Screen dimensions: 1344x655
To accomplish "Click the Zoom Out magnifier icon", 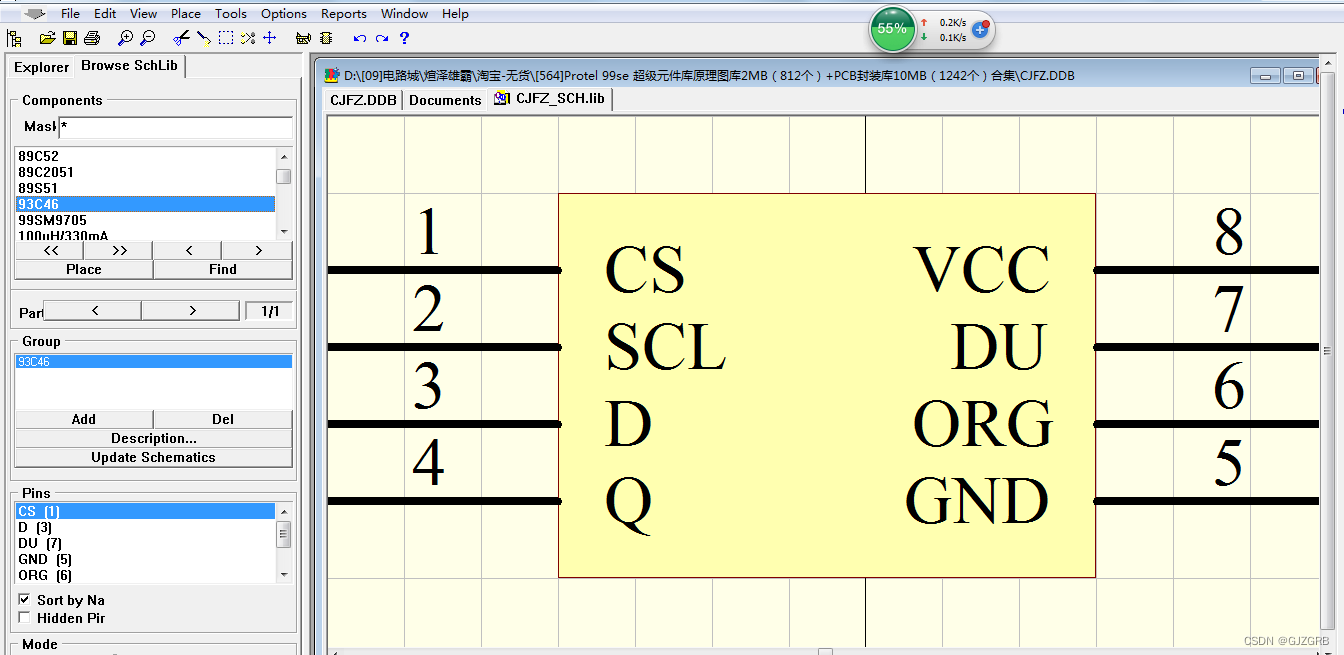I will [x=148, y=38].
